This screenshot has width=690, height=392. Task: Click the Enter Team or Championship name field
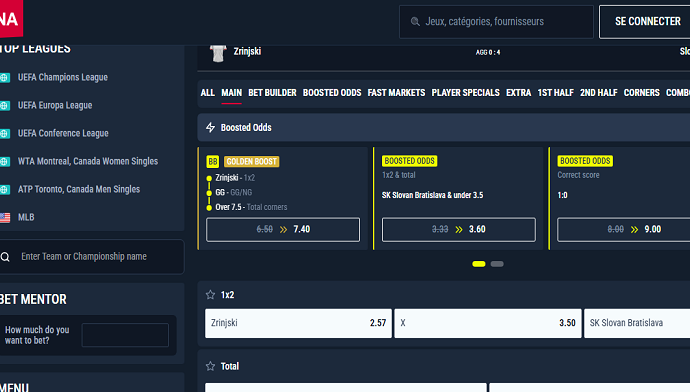[92, 256]
